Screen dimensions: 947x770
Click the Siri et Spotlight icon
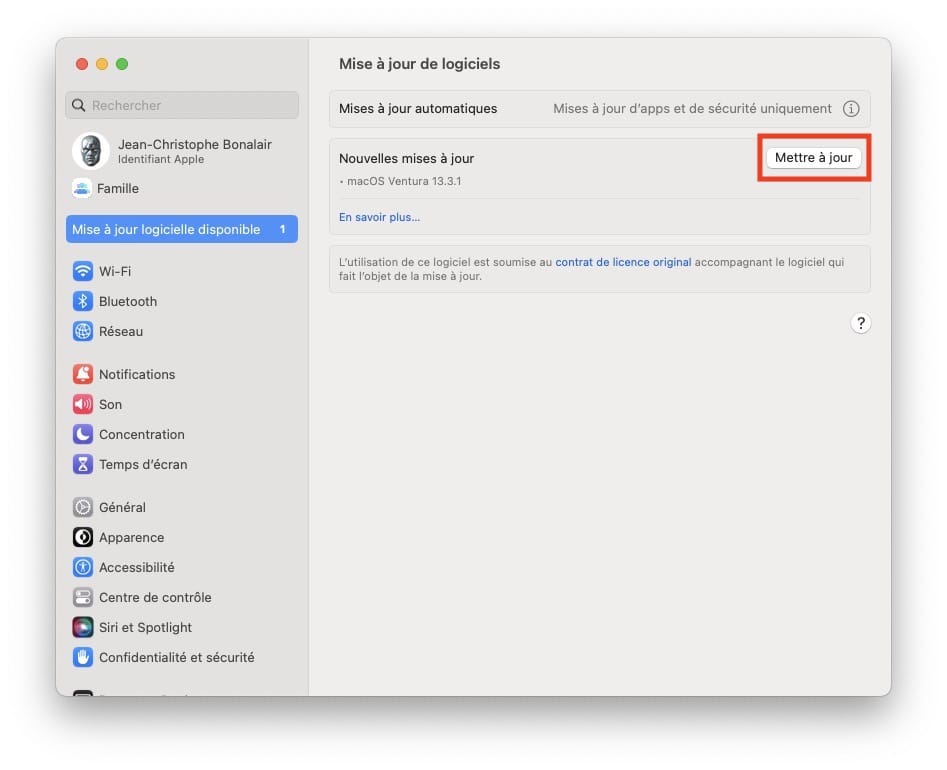[83, 627]
